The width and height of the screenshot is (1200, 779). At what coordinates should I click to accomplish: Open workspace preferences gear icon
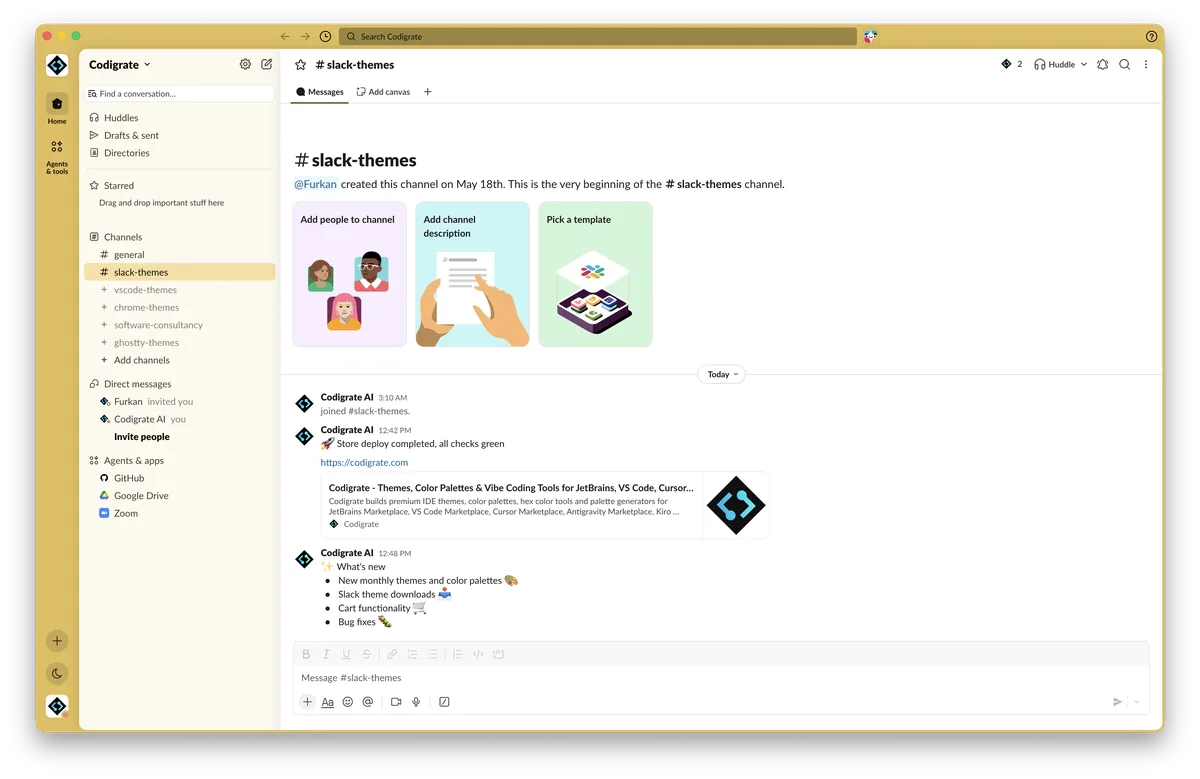pos(245,64)
